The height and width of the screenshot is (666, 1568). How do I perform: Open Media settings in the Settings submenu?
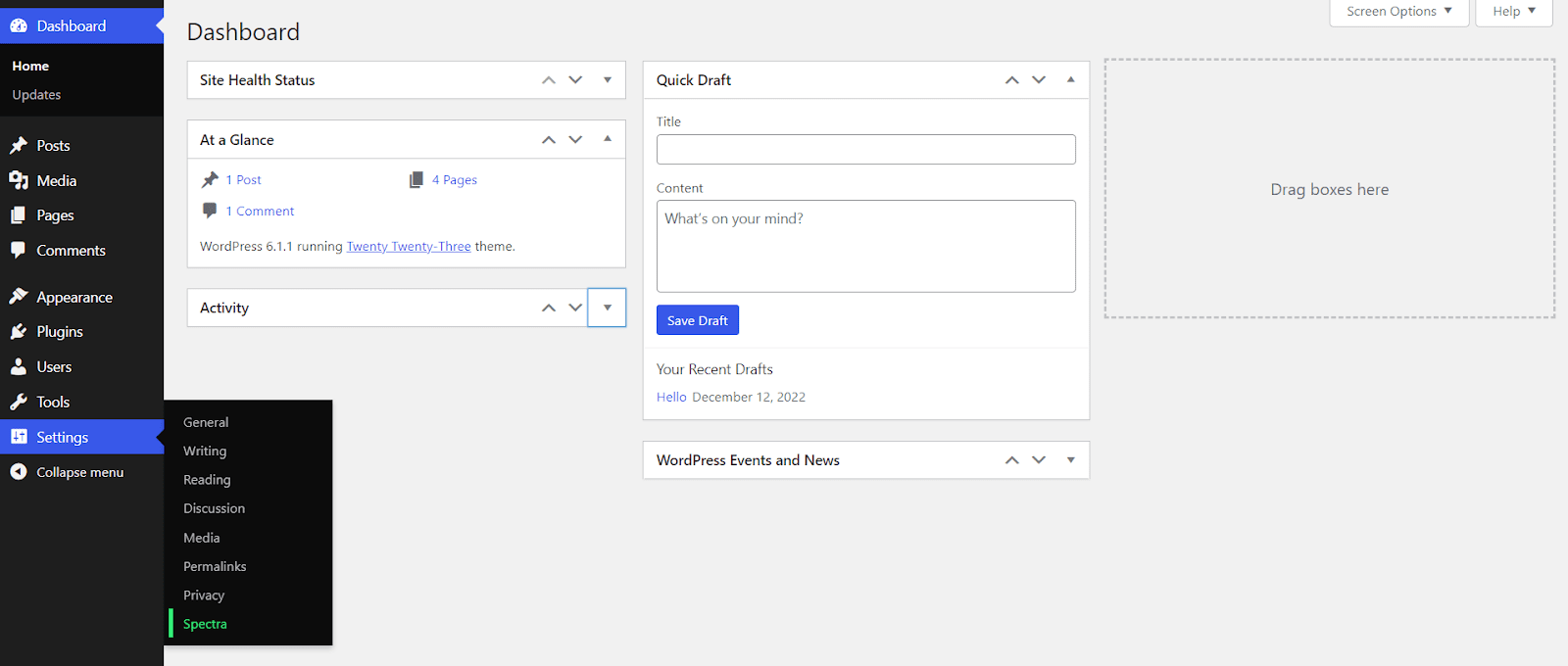[201, 538]
